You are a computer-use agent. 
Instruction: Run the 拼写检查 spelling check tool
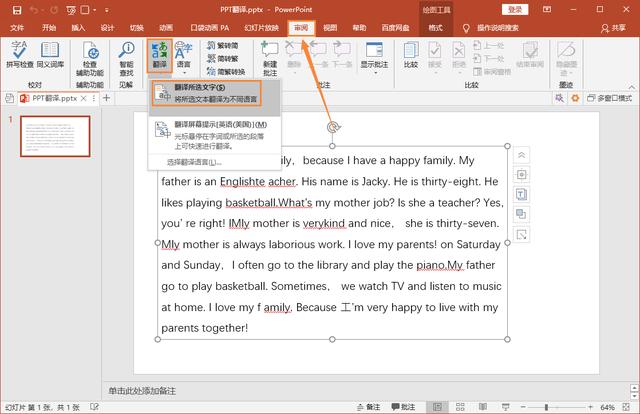tap(20, 54)
